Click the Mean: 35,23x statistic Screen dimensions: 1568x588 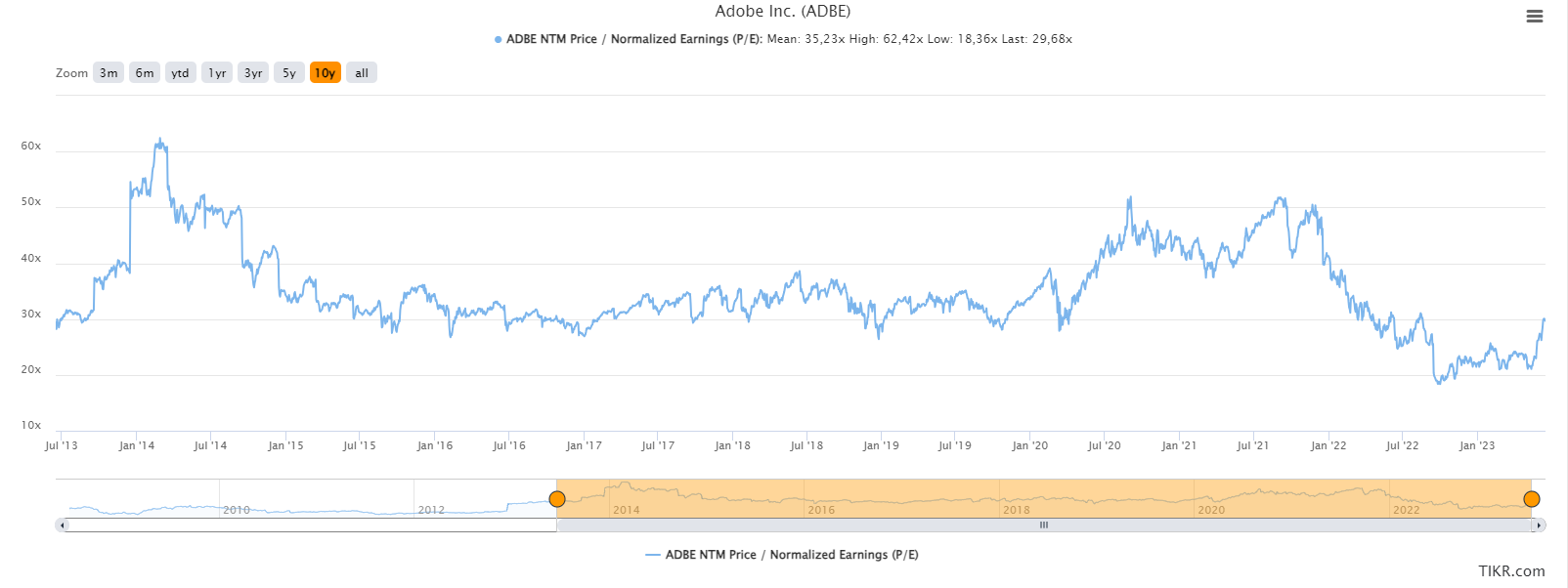[806, 39]
